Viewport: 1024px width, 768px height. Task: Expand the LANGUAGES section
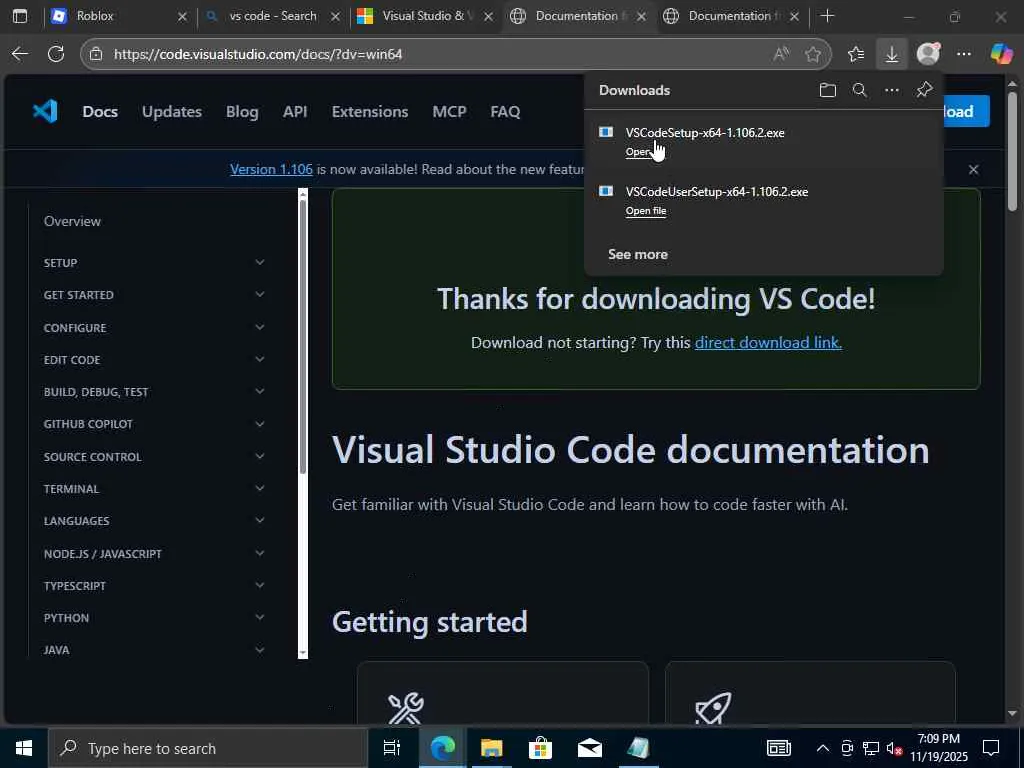pos(260,520)
